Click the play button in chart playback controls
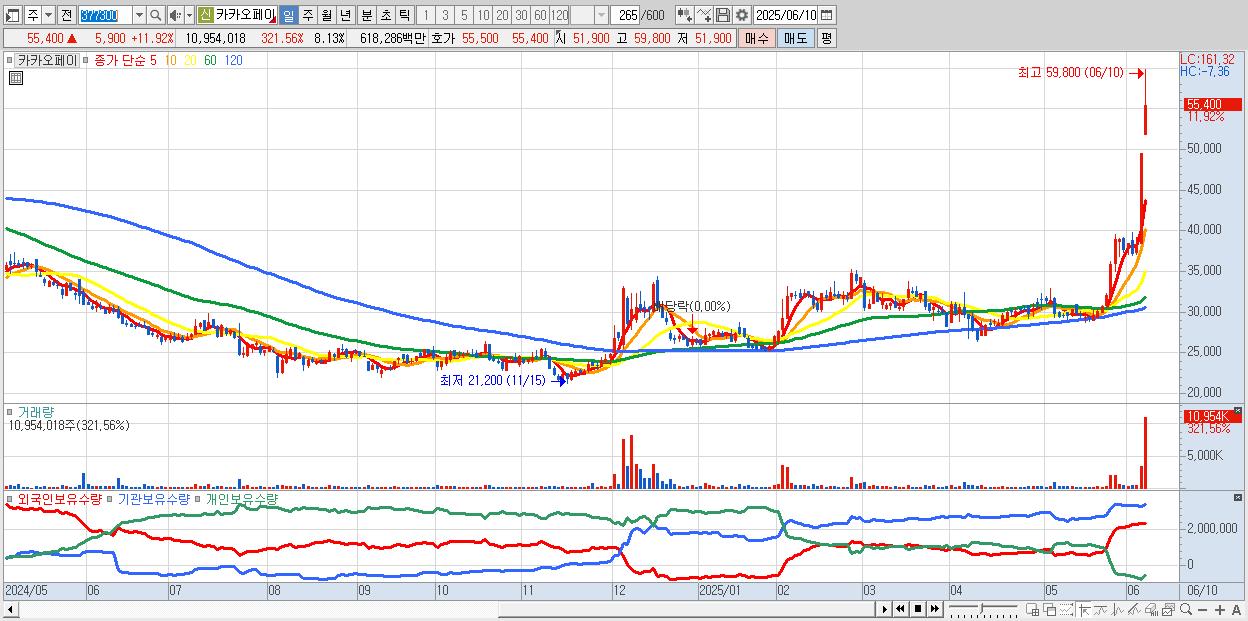Image resolution: width=1248 pixels, height=621 pixels. (885, 609)
